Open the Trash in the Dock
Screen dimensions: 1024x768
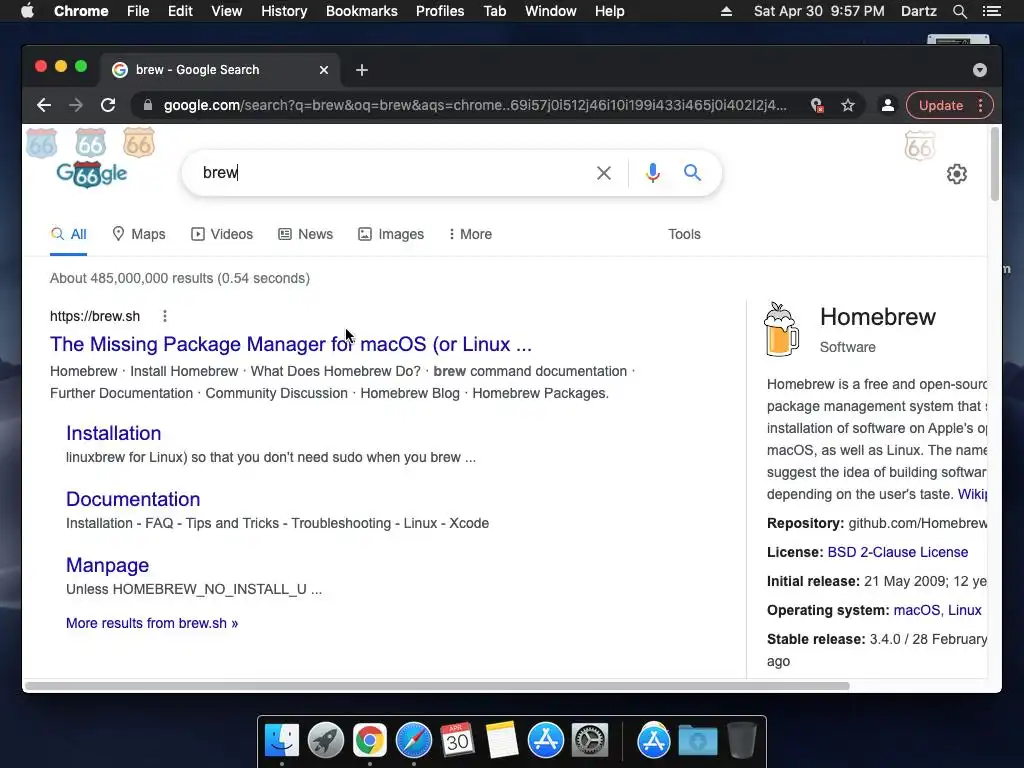742,740
